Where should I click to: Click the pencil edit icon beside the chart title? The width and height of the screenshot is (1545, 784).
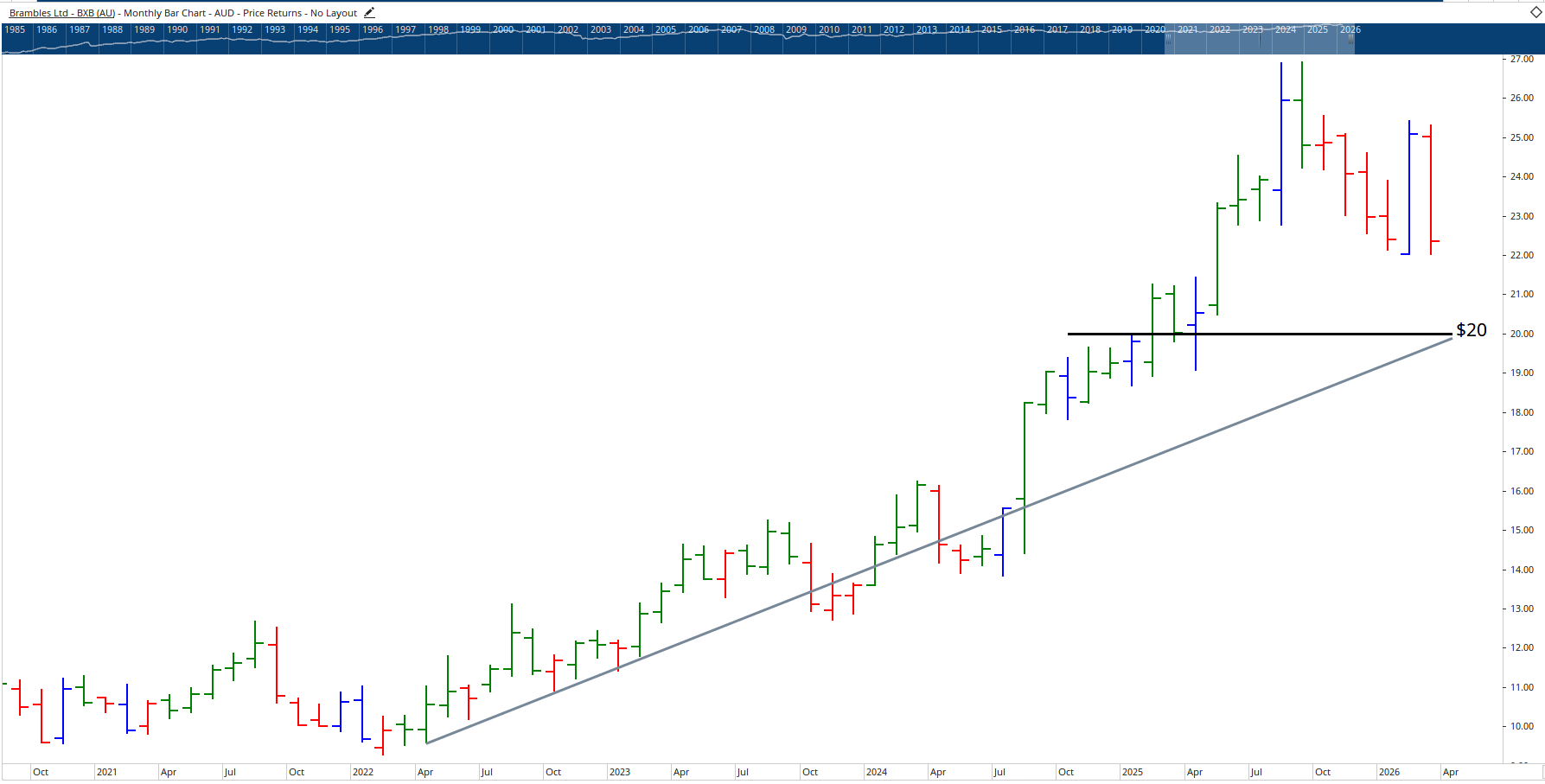tap(369, 12)
